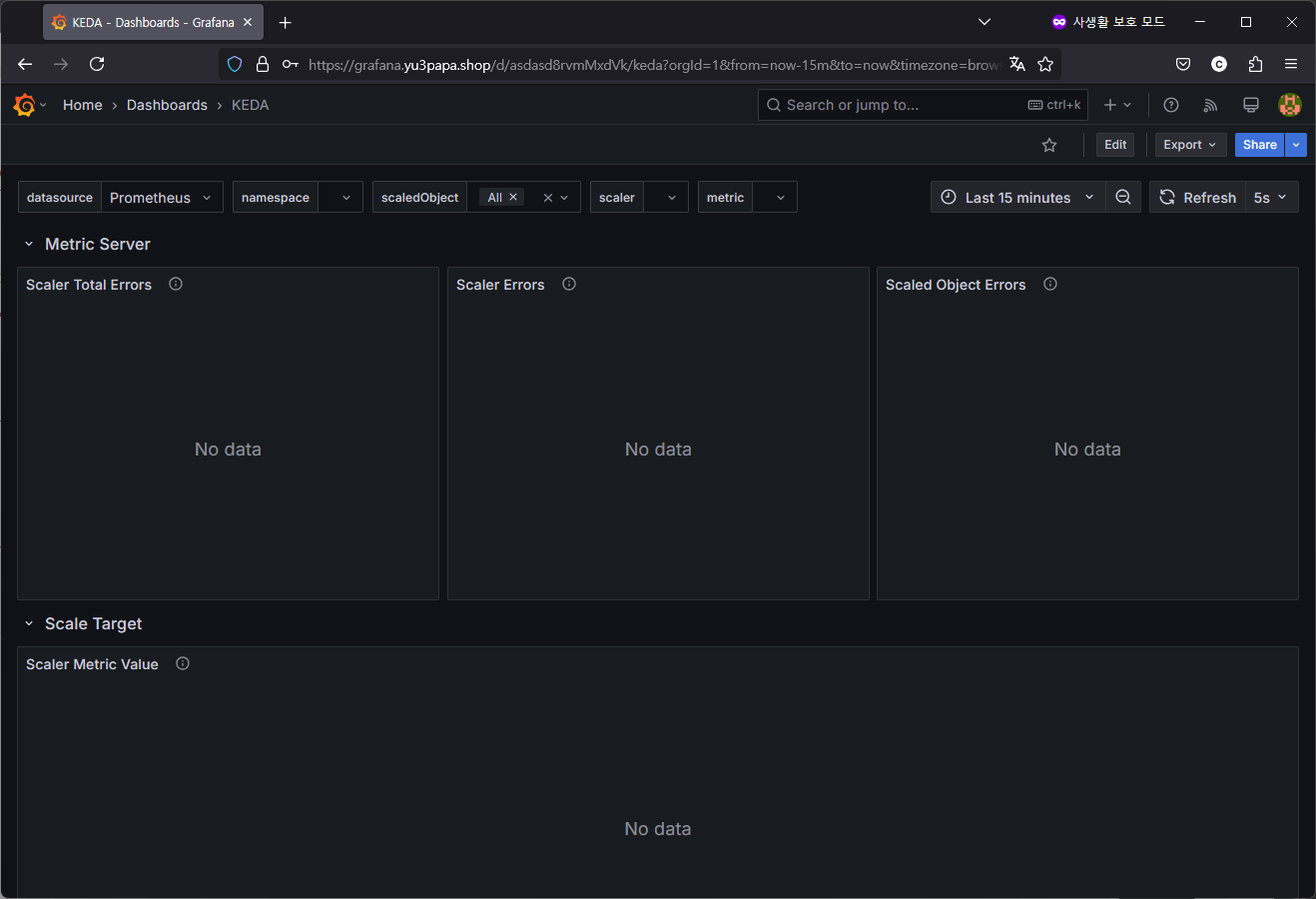This screenshot has height=899, width=1316.
Task: Select the KEDA - Dashboards - Grafana tab
Action: 153,22
